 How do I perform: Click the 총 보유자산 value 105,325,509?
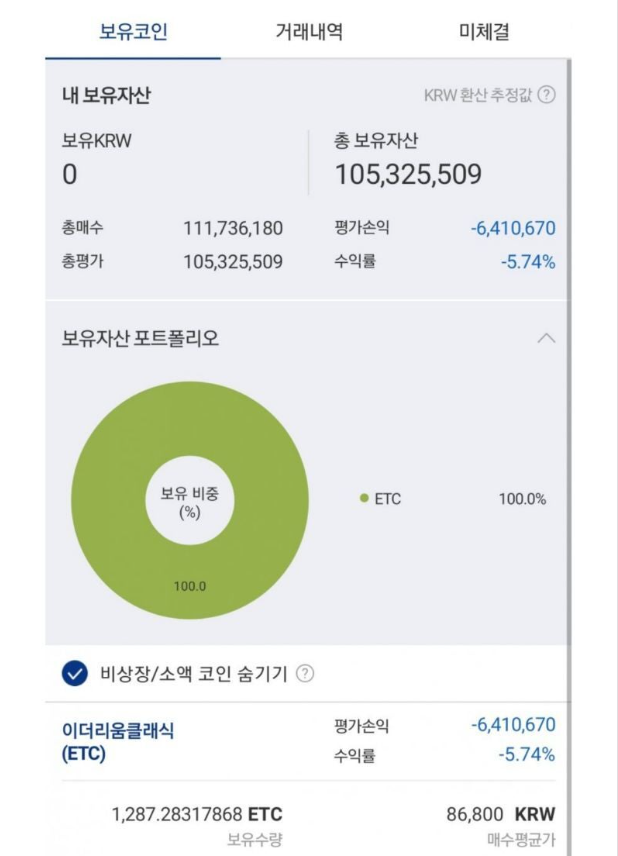tap(408, 175)
